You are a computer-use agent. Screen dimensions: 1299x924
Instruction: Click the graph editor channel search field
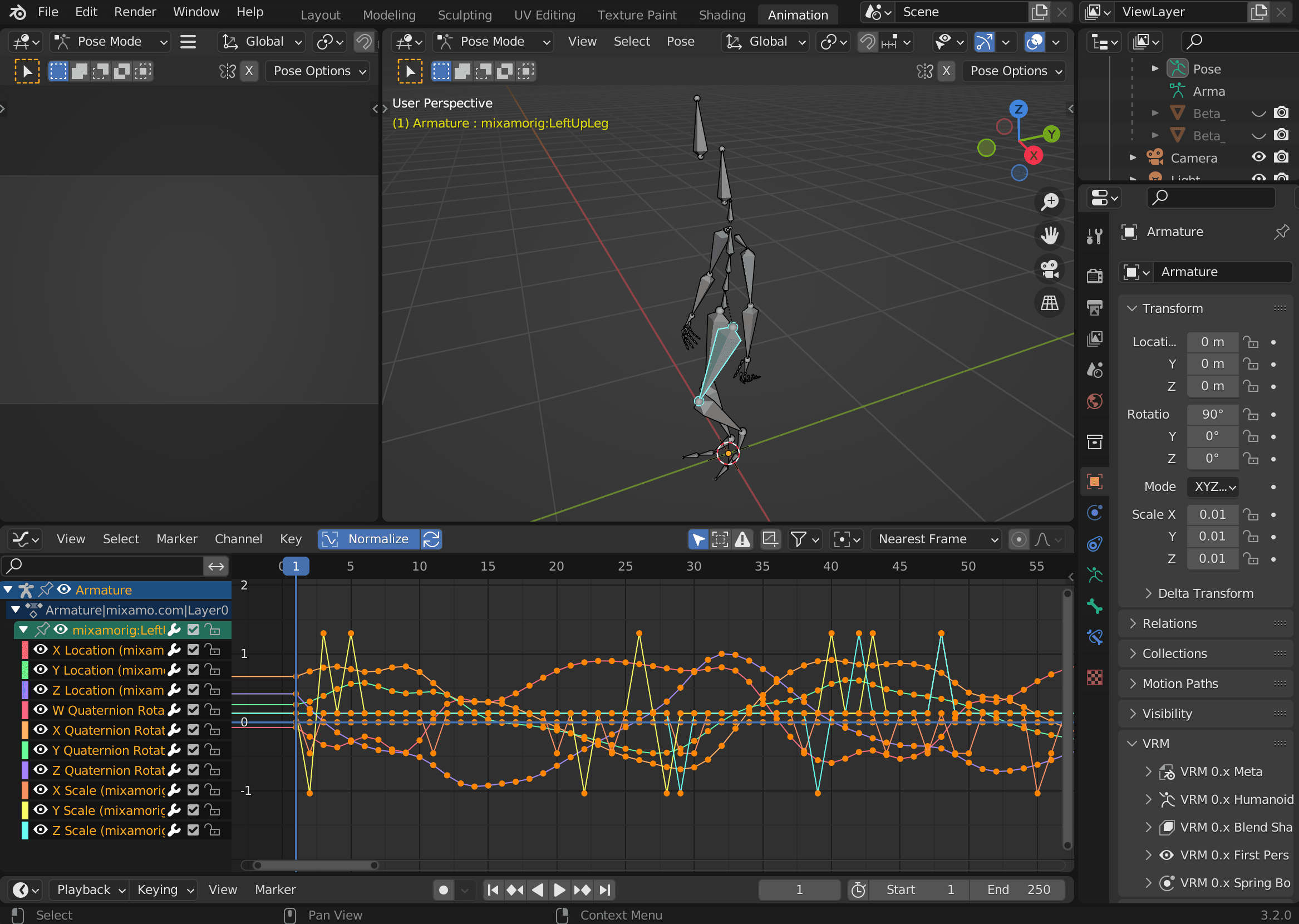click(x=103, y=566)
